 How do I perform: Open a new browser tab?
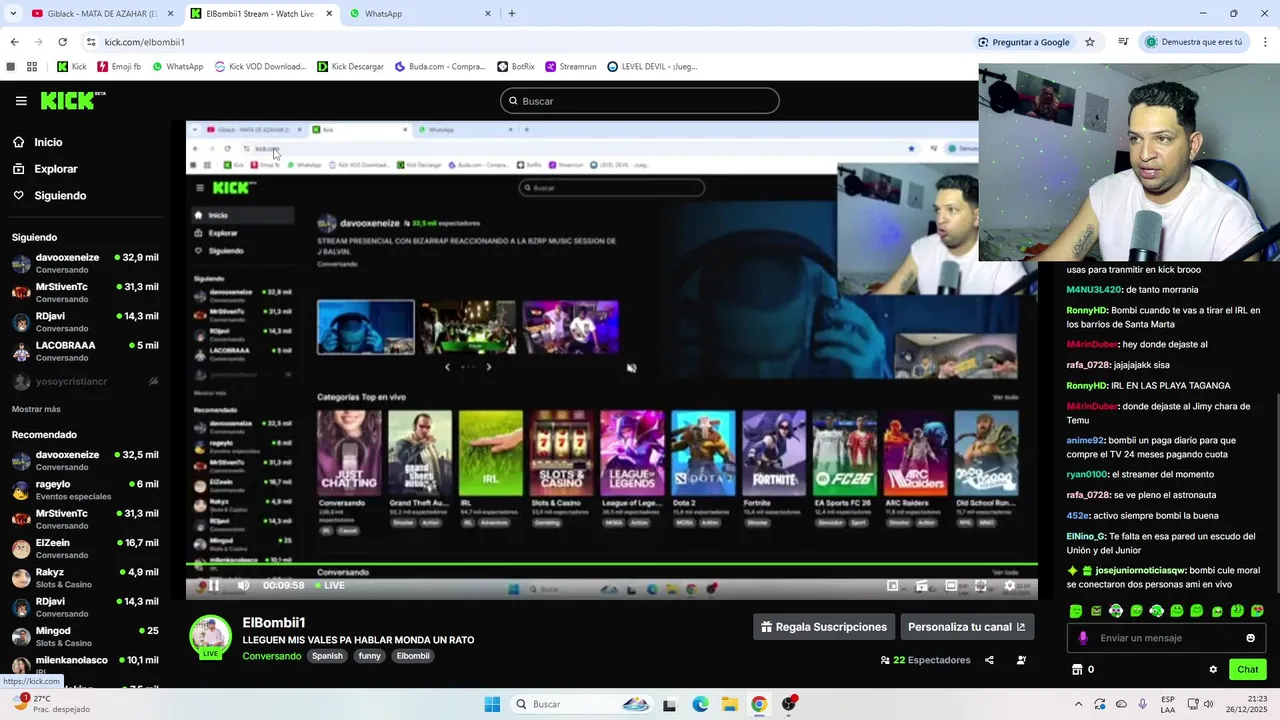click(512, 14)
